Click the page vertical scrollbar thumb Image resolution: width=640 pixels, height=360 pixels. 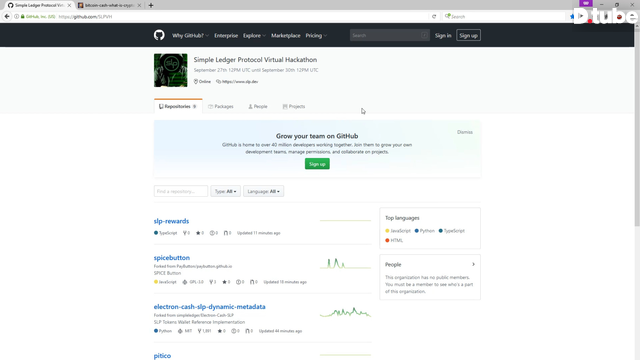pyautogui.click(x=637, y=127)
